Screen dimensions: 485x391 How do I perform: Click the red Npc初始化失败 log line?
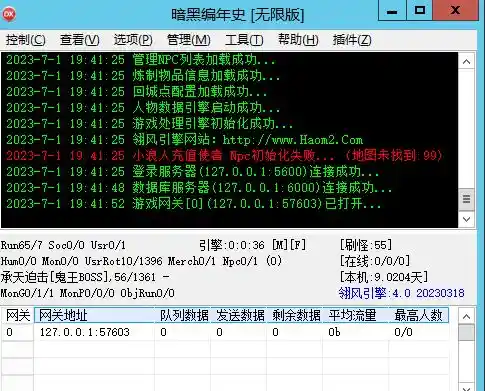pos(224,156)
